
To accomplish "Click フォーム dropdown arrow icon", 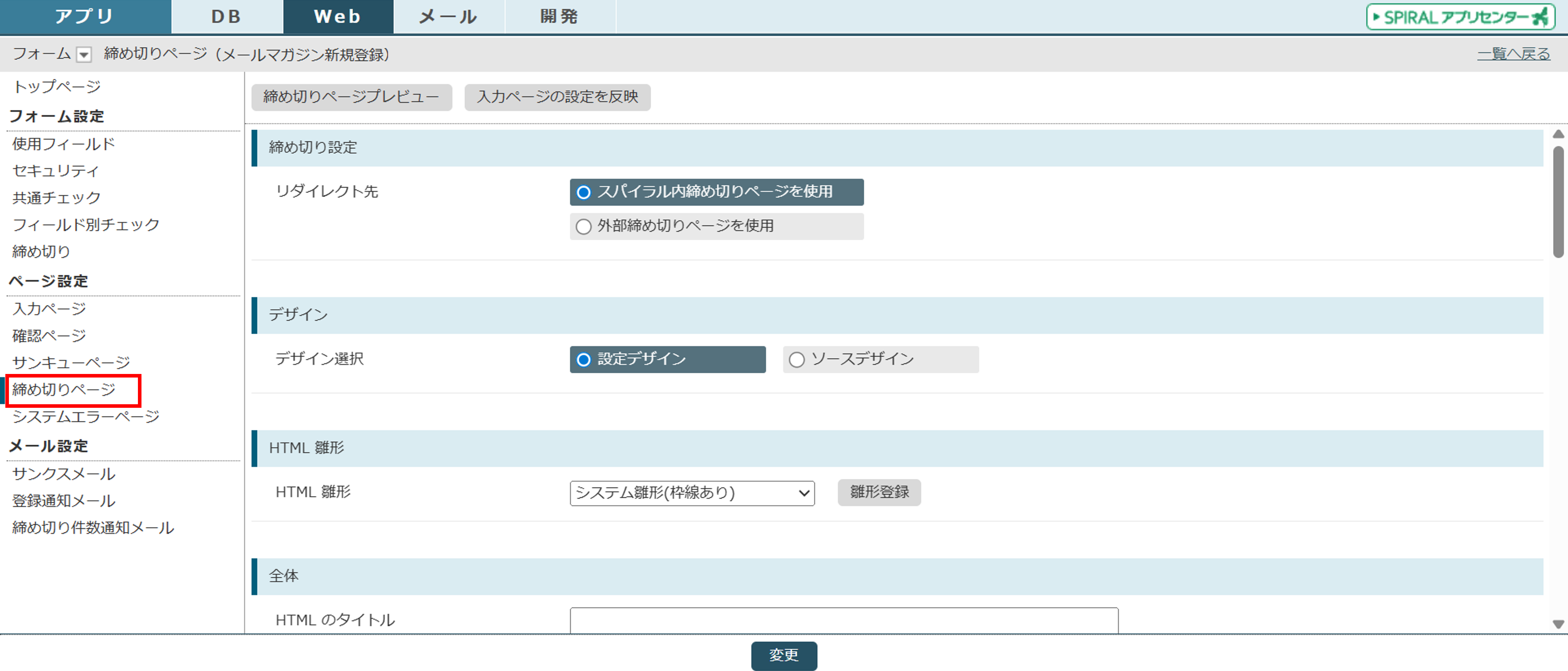I will click(84, 55).
